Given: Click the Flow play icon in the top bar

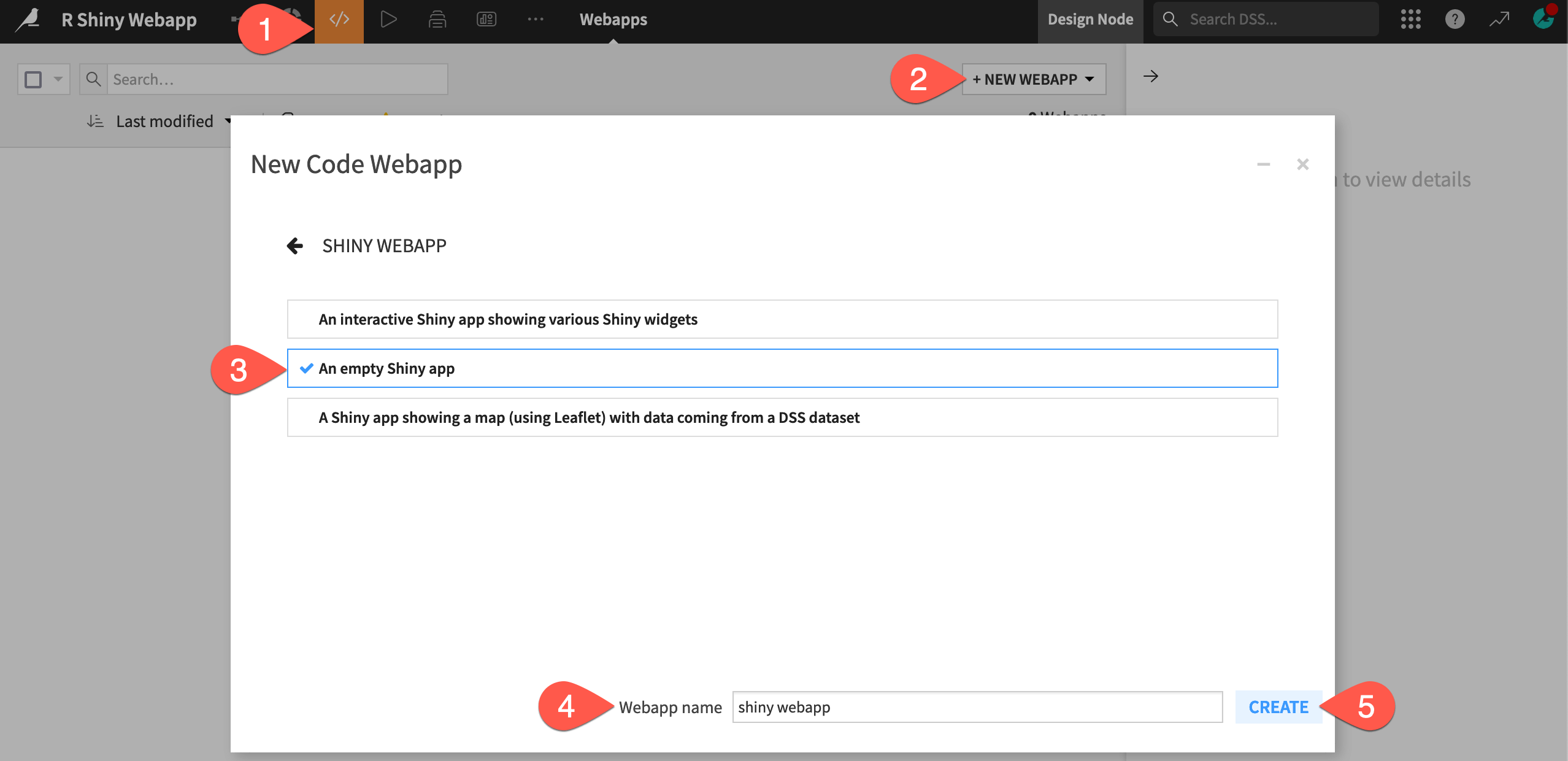Looking at the screenshot, I should click(x=388, y=19).
